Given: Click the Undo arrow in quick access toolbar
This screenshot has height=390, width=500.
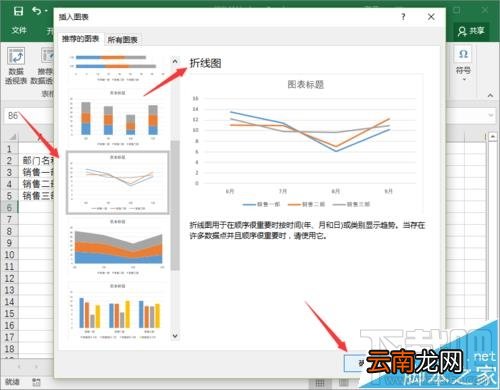Looking at the screenshot, I should click(x=37, y=11).
